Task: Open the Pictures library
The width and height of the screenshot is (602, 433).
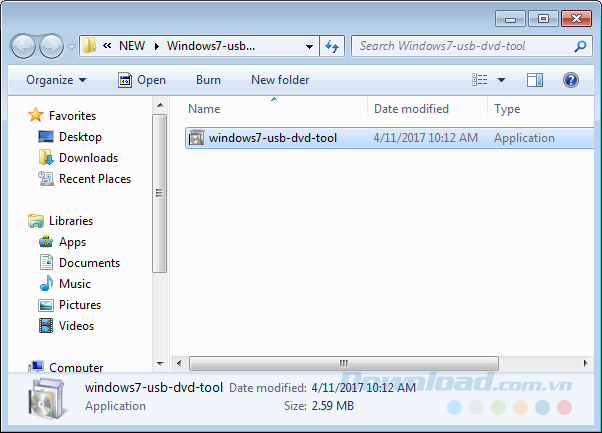Action: pos(80,305)
